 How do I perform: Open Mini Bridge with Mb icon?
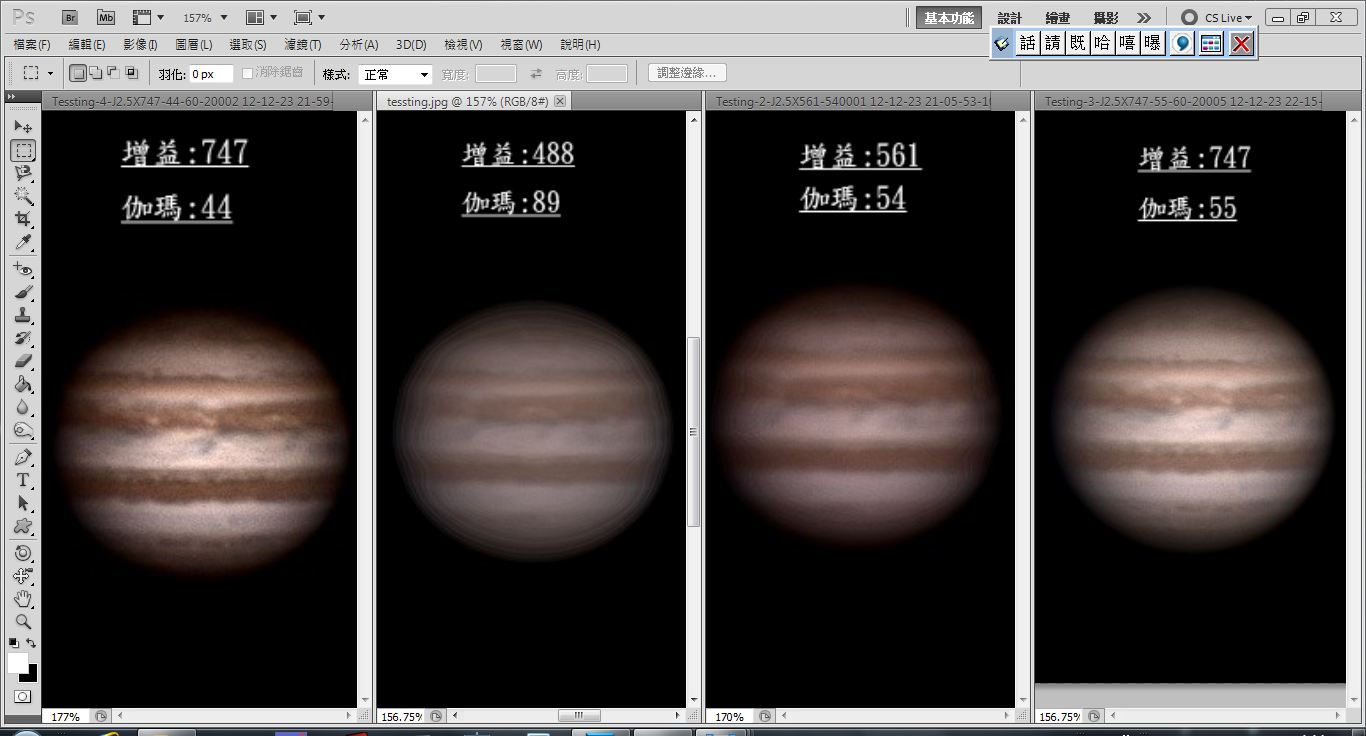click(106, 17)
